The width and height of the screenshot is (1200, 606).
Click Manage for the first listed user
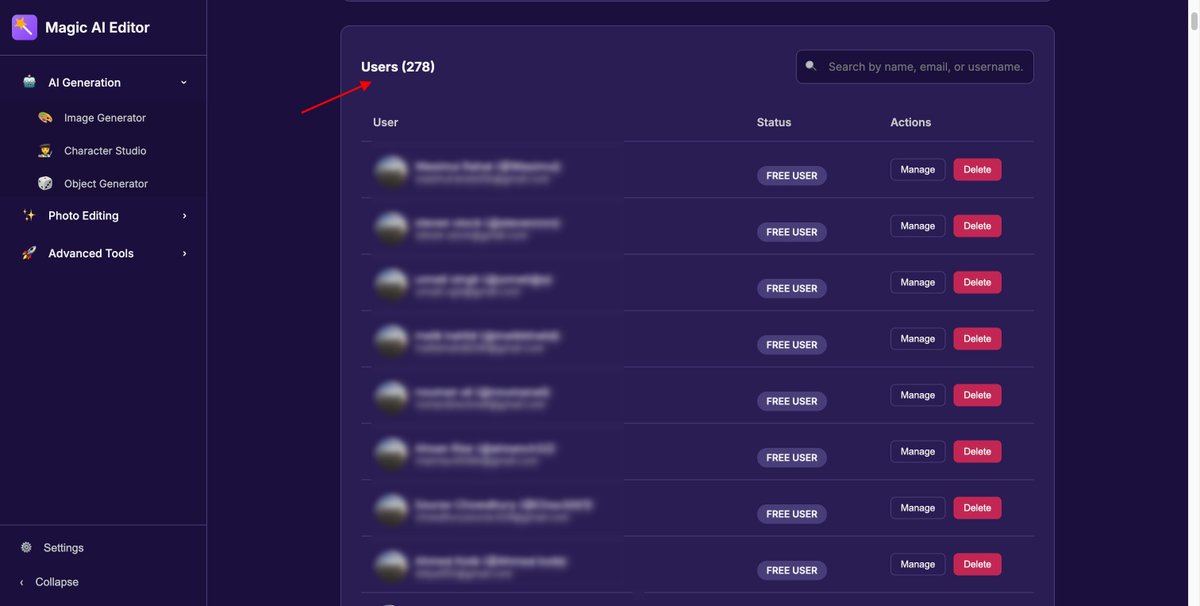coord(918,169)
